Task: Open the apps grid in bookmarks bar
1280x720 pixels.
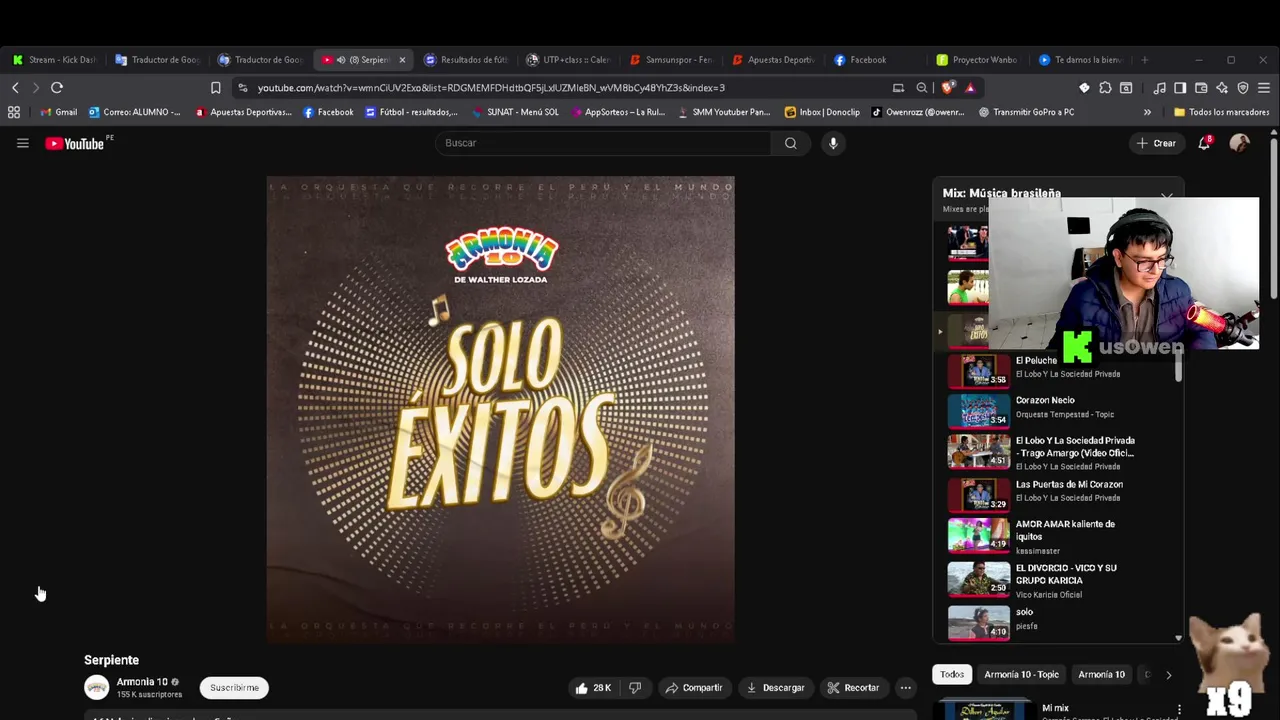Action: point(14,112)
